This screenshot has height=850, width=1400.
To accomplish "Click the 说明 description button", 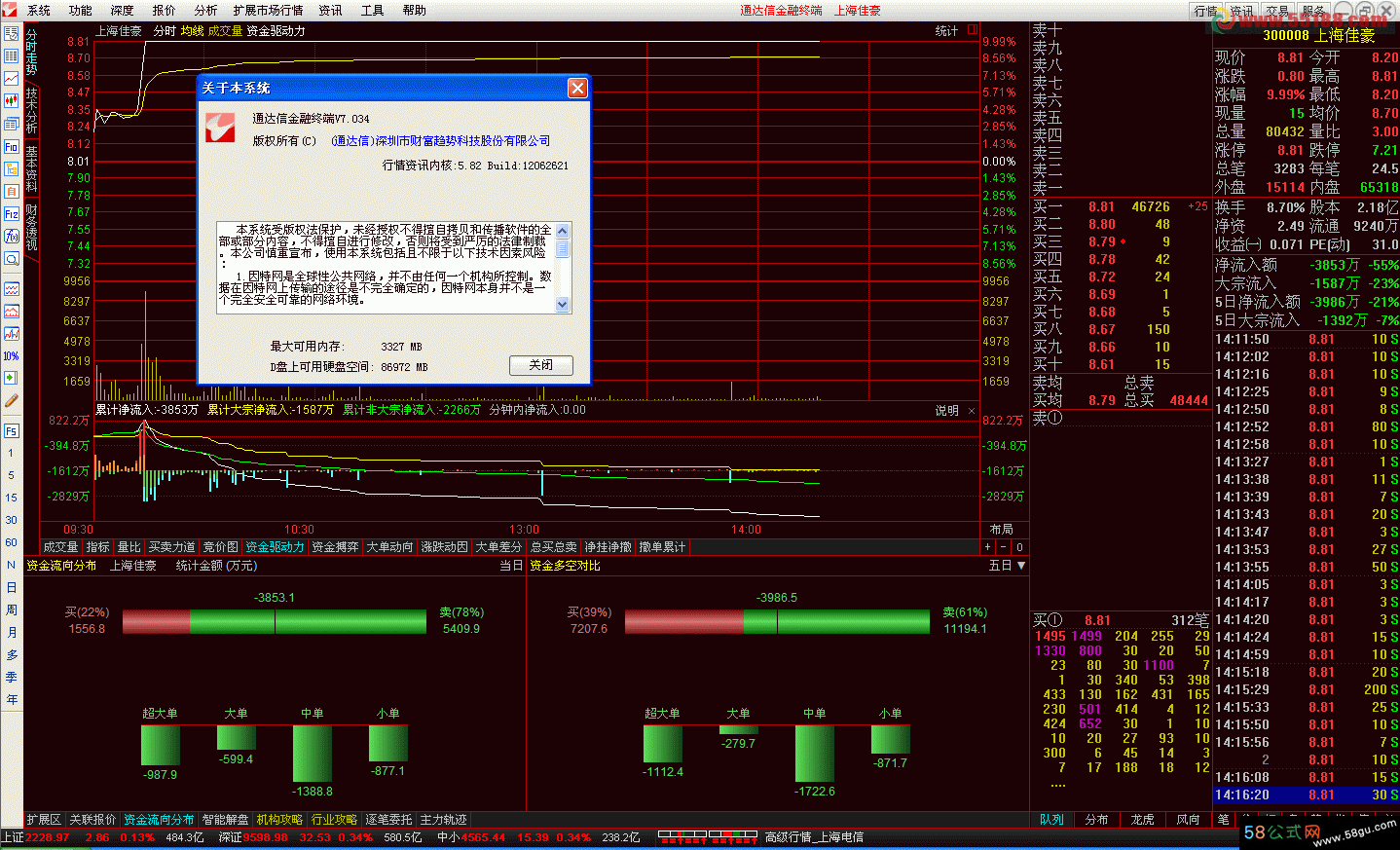I will tap(946, 411).
